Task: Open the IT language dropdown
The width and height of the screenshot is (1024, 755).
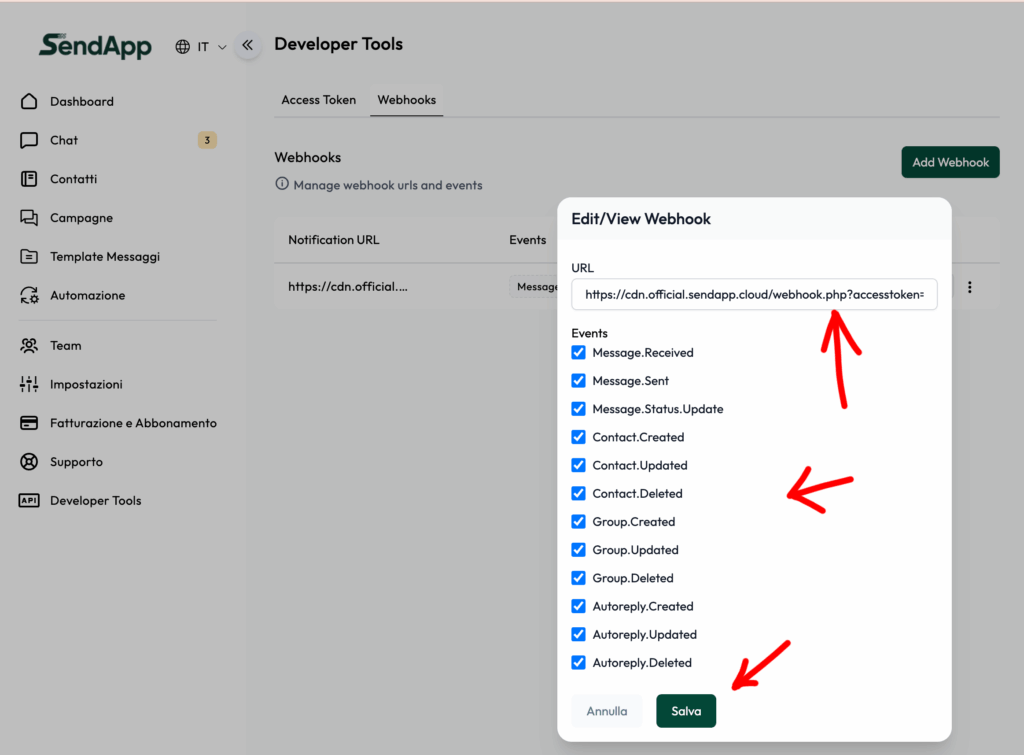Action: point(201,47)
